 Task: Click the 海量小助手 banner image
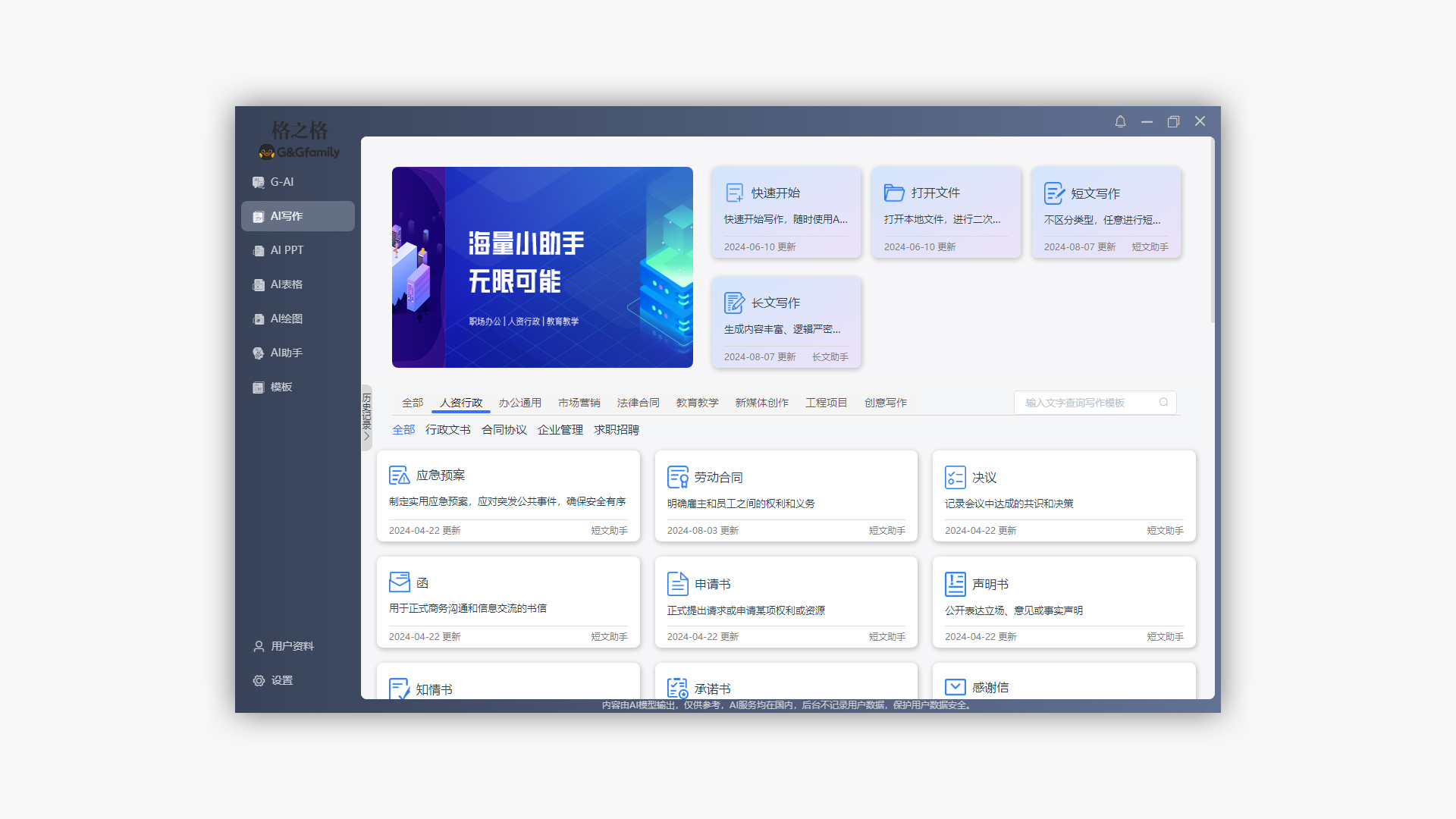point(542,267)
